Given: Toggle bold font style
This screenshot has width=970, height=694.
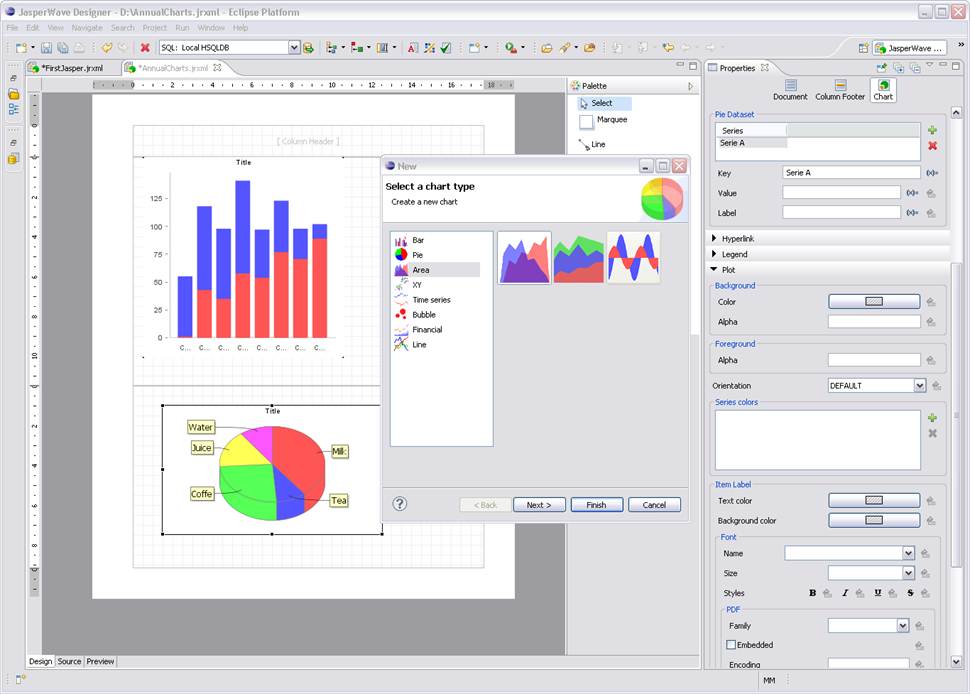Looking at the screenshot, I should [812, 593].
